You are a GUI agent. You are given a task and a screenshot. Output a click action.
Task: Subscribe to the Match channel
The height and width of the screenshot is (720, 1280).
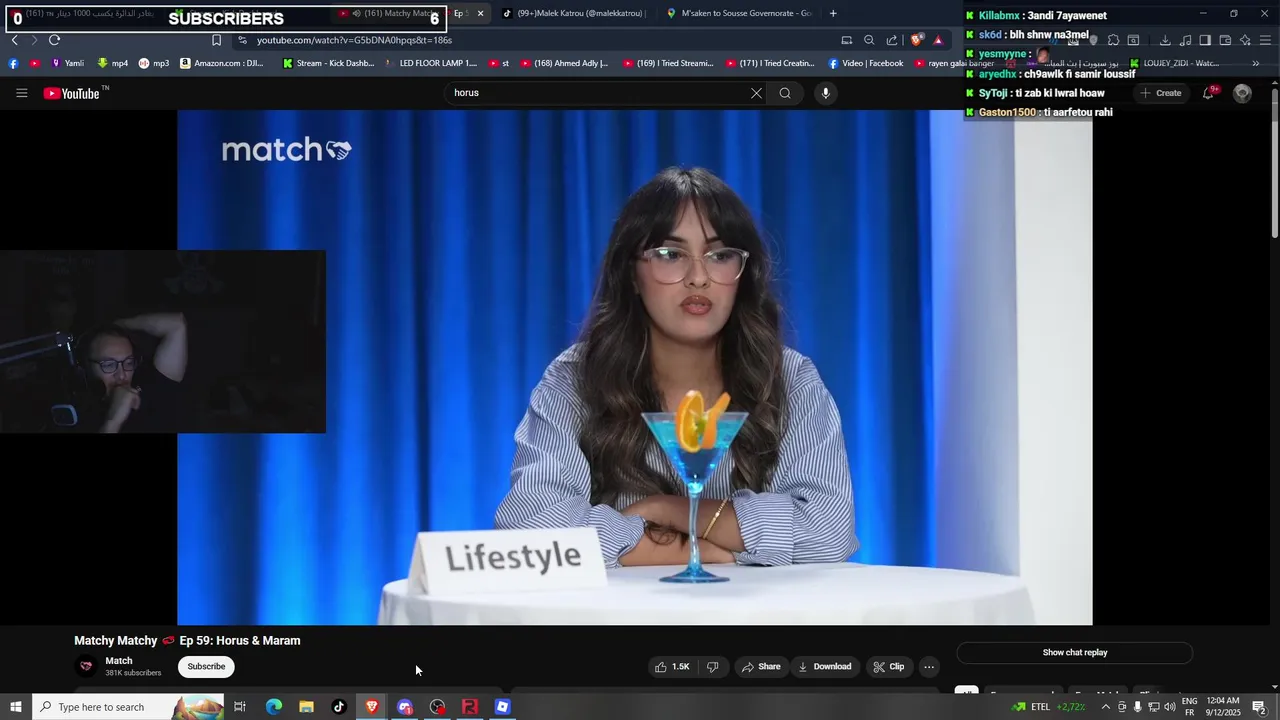[x=206, y=666]
